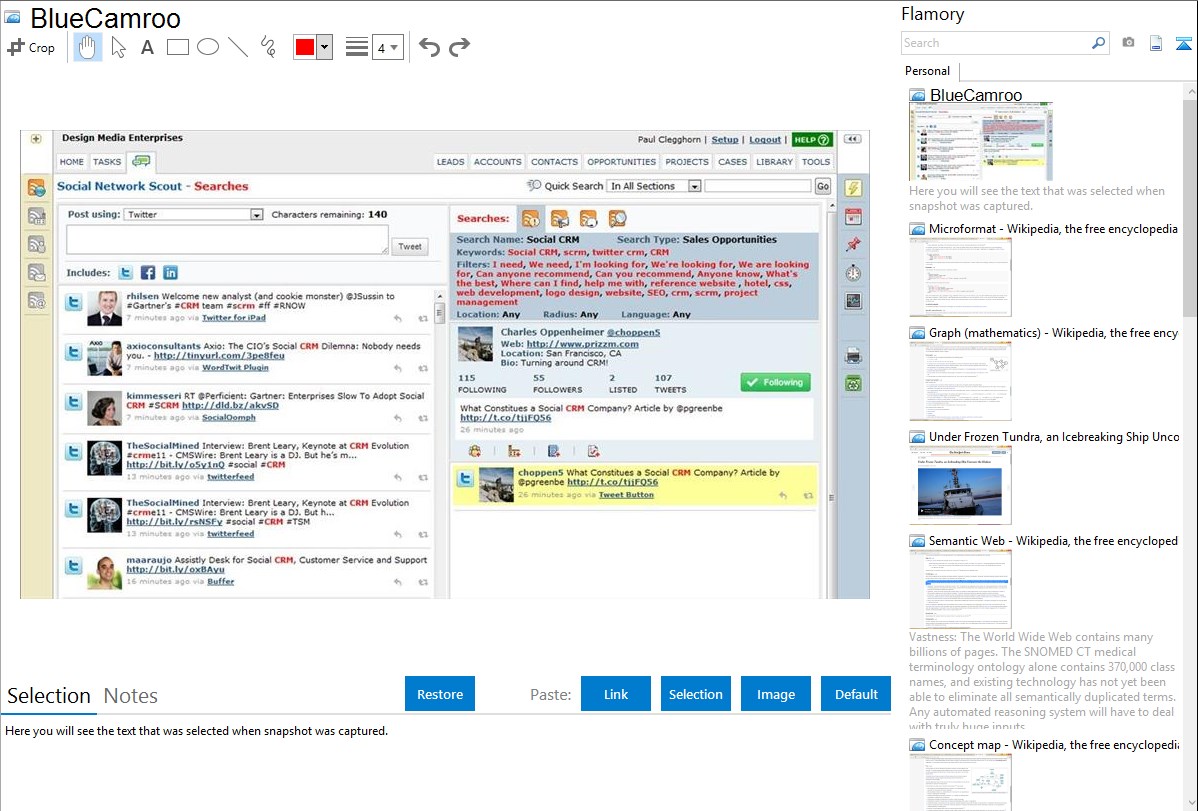Viewport: 1198px width, 811px height.
Task: Click the Flamory Search input field
Action: click(x=996, y=43)
